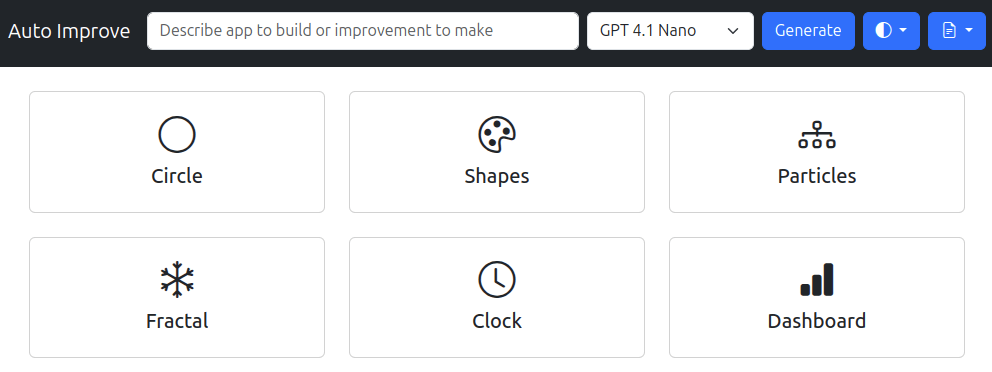Expand the caret beside the document icon
This screenshot has width=992, height=372.
[x=969, y=30]
